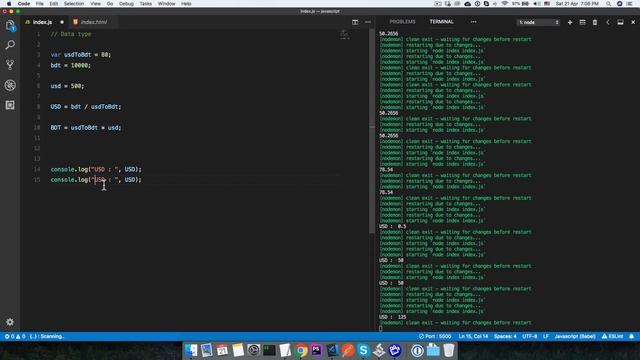This screenshot has width=640, height=360.
Task: Open the Help menu
Action: (x=186, y=4)
